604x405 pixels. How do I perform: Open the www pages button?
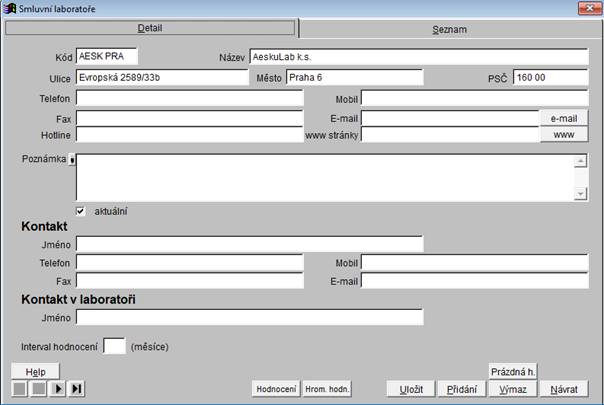click(x=564, y=135)
